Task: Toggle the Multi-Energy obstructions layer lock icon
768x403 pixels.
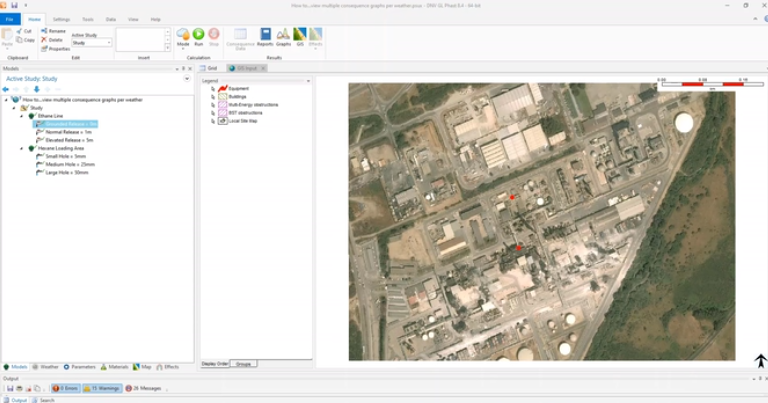Action: (x=213, y=105)
